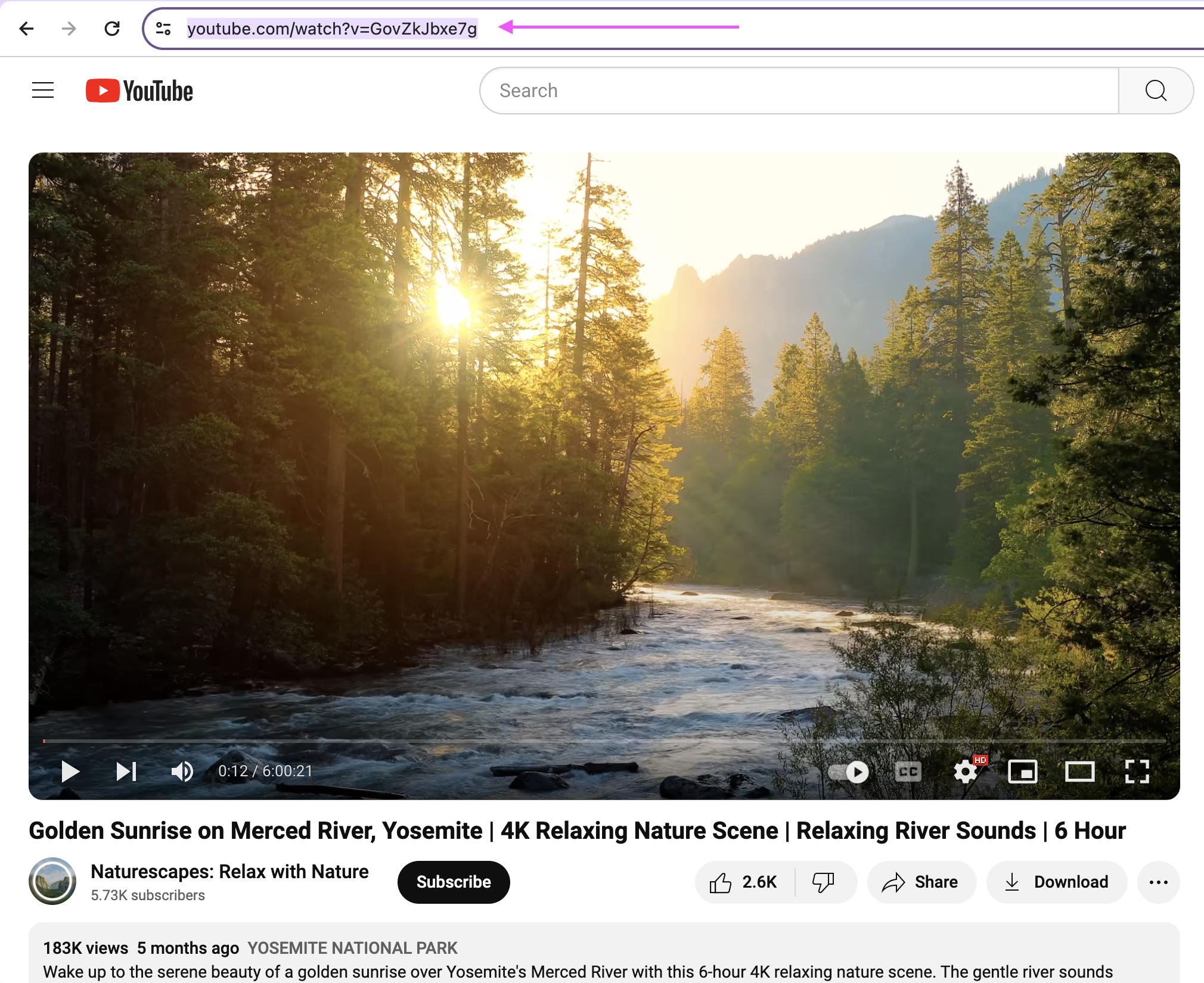Enable miniplayer mode
The width and height of the screenshot is (1204, 983).
pyautogui.click(x=1022, y=772)
